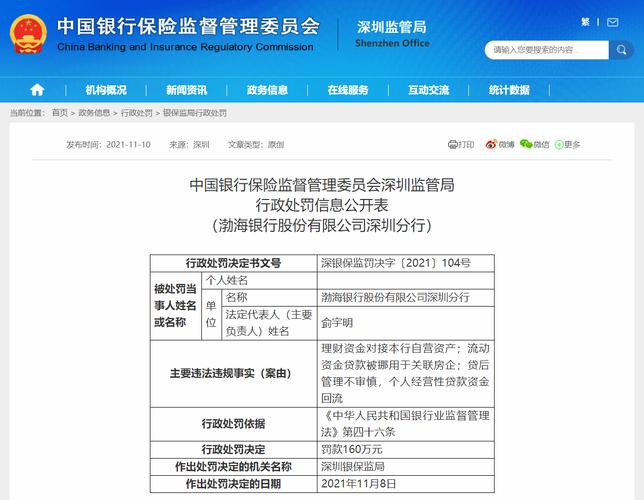This screenshot has height=500, width=644.
Task: Share via WeChat 微信 icon
Action: pos(534,144)
